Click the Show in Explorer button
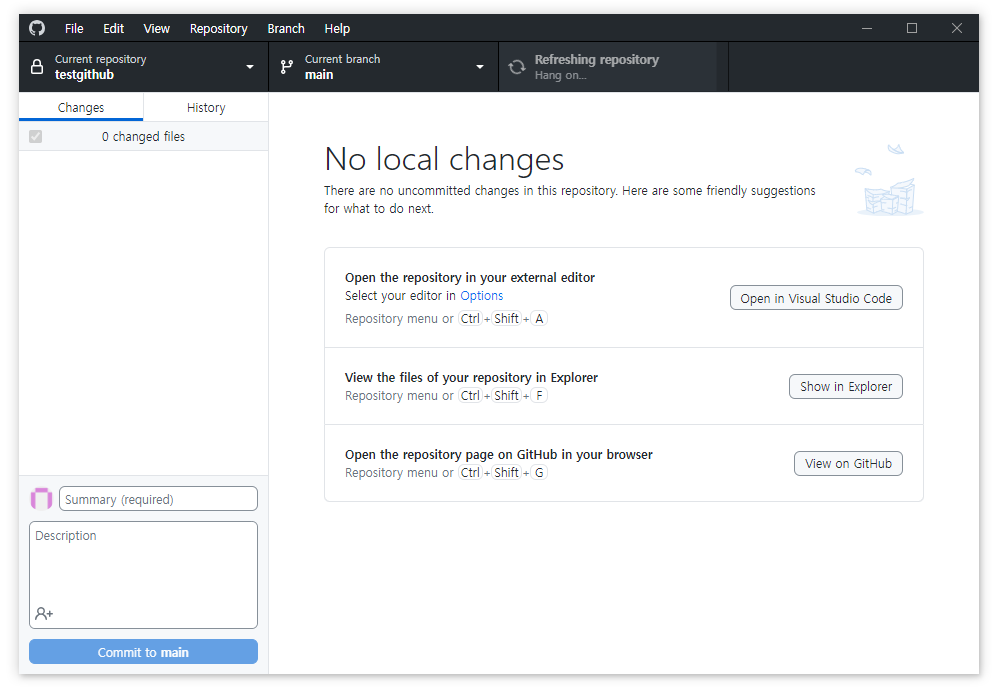 click(846, 387)
